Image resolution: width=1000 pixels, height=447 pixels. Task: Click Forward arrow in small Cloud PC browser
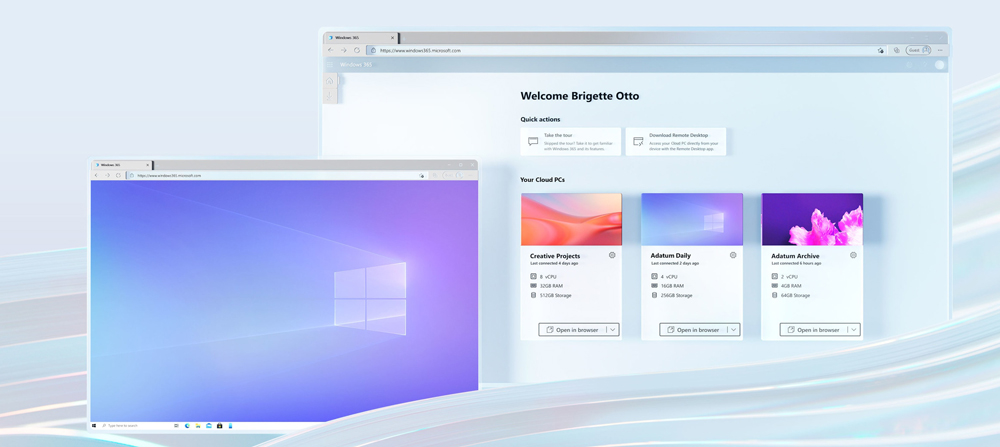[107, 175]
